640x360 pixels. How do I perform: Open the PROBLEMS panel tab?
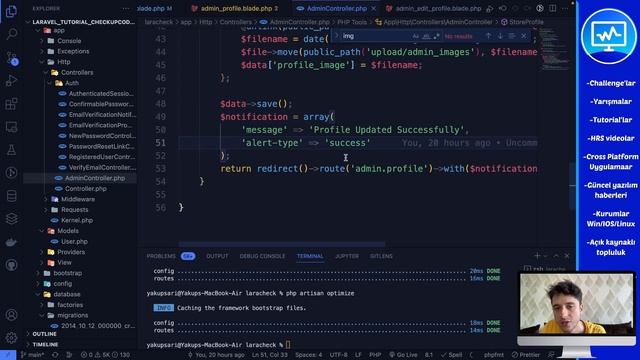161,256
